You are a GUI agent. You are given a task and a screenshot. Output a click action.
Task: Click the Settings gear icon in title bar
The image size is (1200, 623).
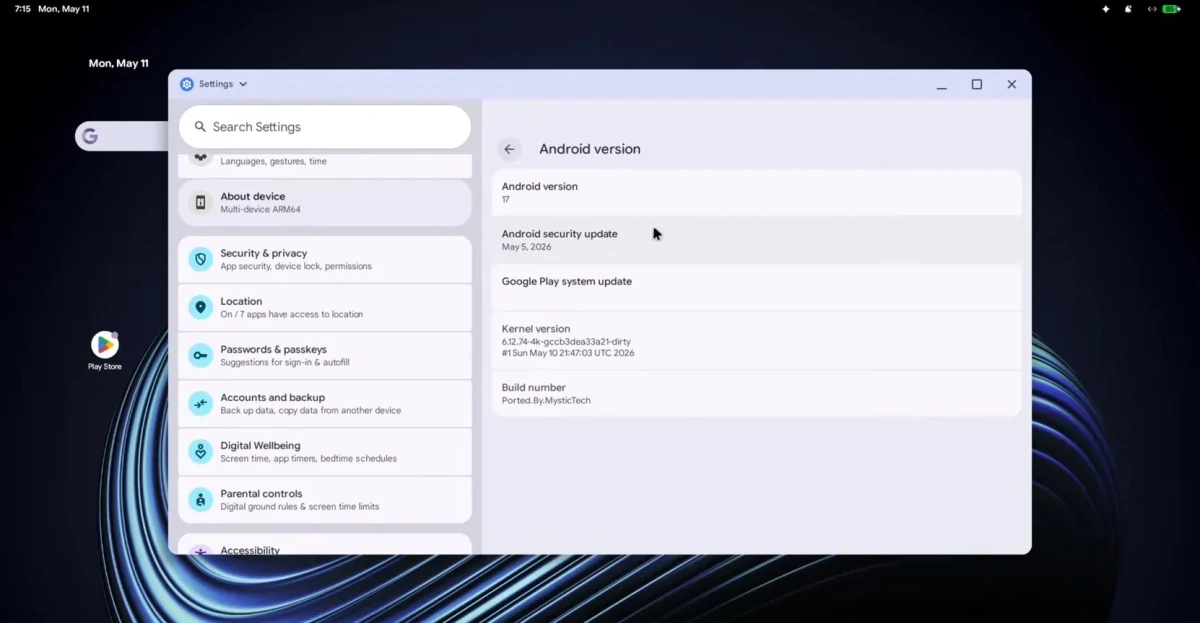click(187, 84)
